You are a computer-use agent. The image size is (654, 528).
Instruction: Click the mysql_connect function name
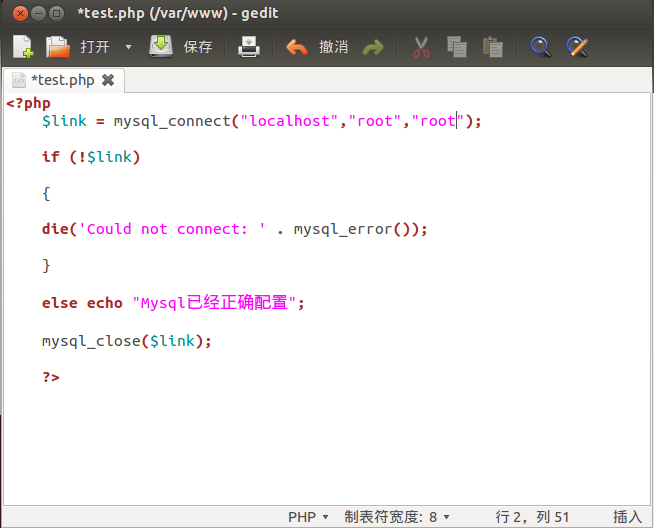172,121
